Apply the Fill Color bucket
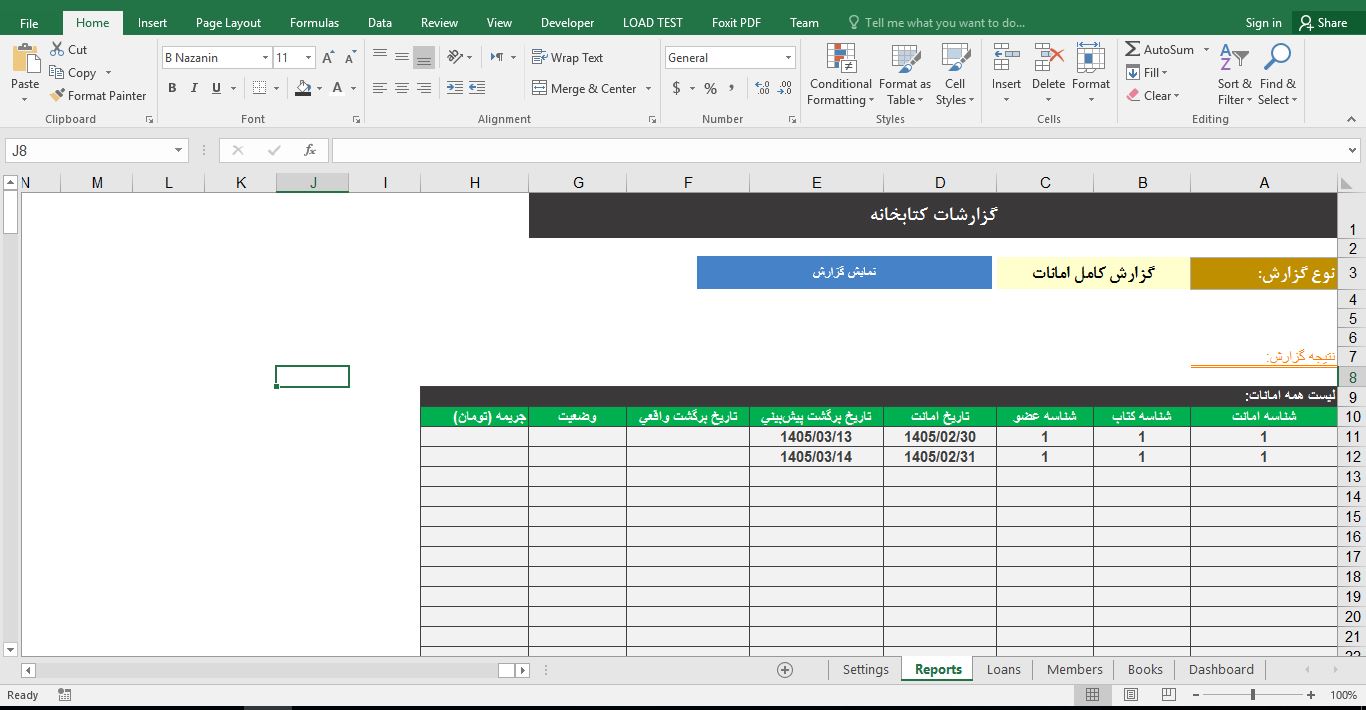 tap(303, 88)
